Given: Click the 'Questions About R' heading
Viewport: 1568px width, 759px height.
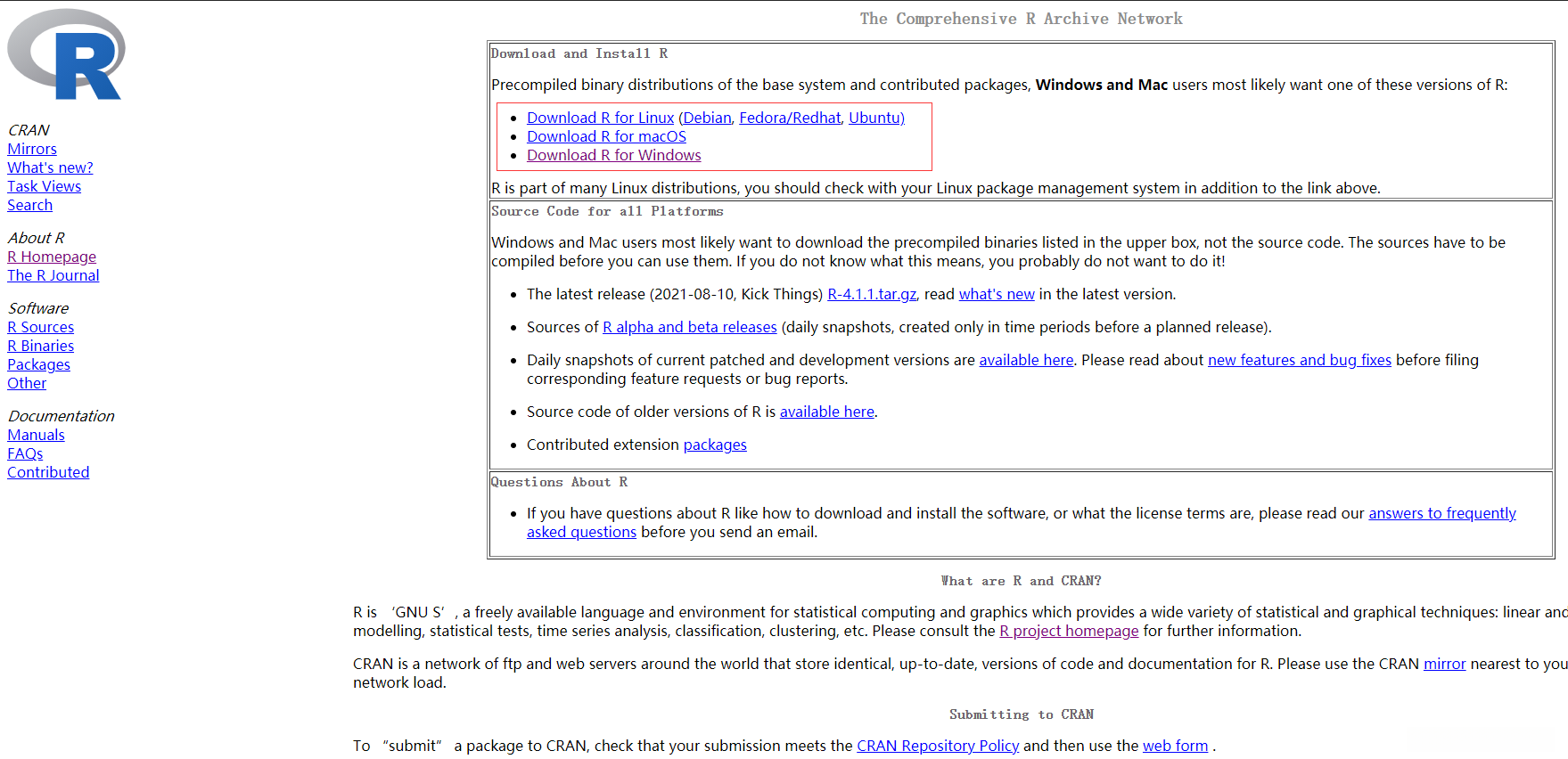Looking at the screenshot, I should tap(559, 482).
